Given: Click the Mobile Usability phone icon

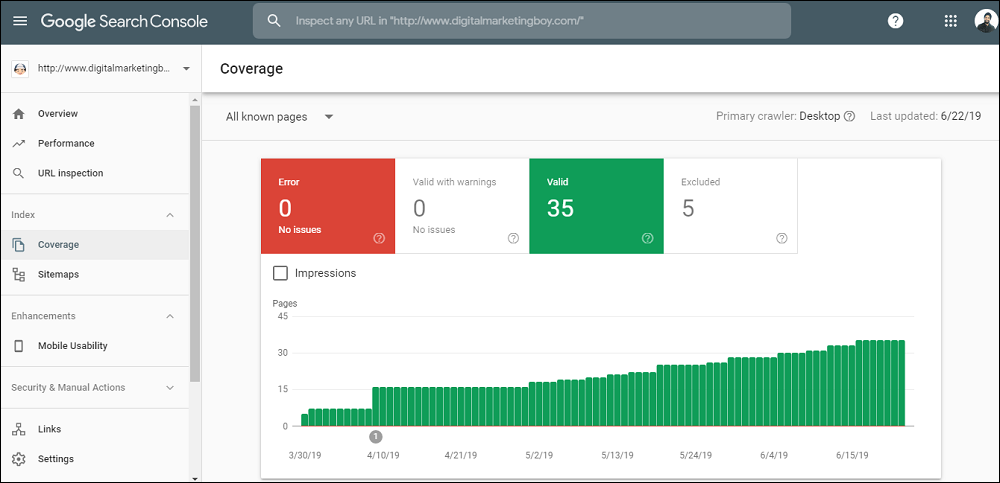Looking at the screenshot, I should tap(18, 346).
